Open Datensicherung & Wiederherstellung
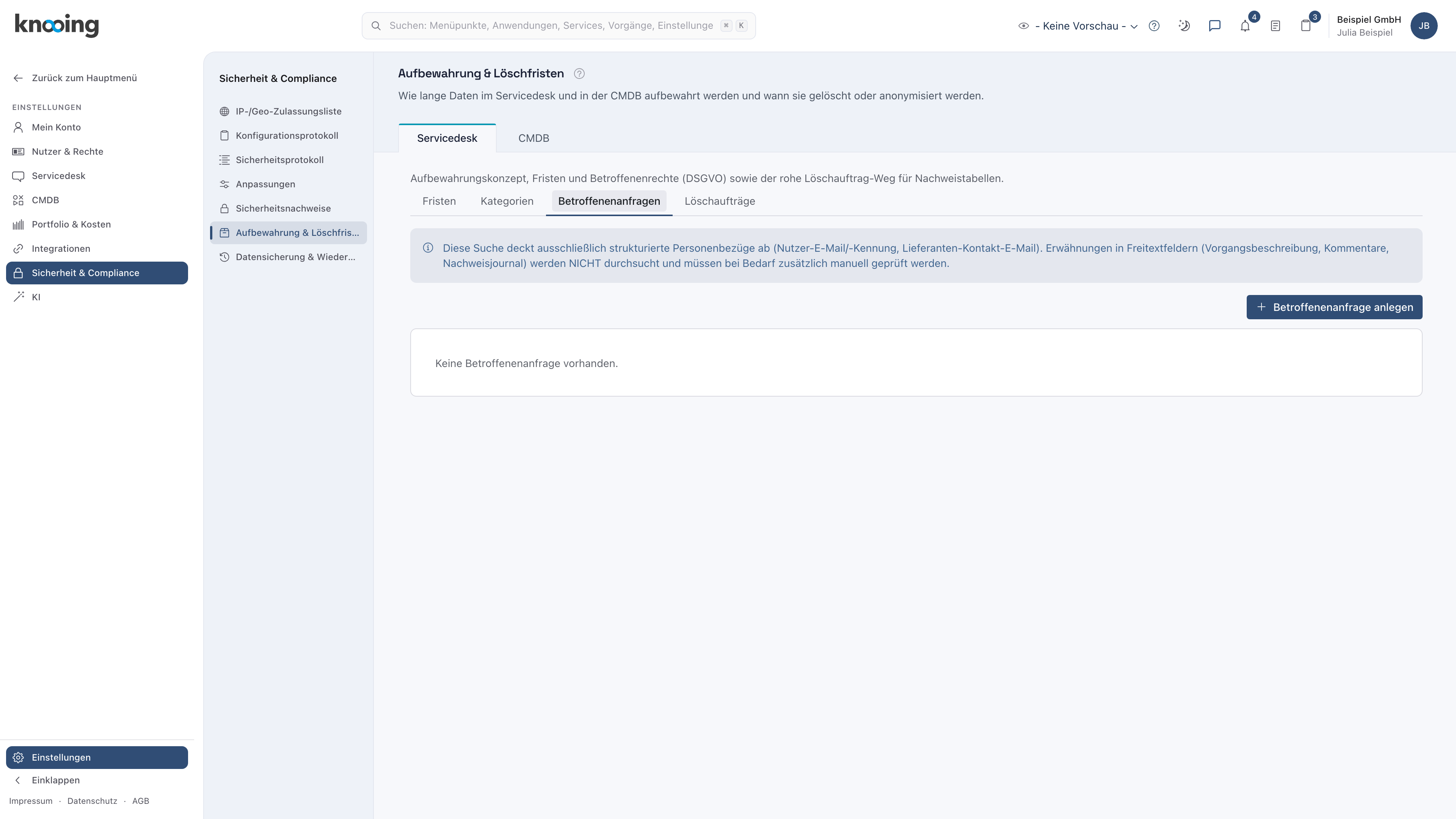 288,257
